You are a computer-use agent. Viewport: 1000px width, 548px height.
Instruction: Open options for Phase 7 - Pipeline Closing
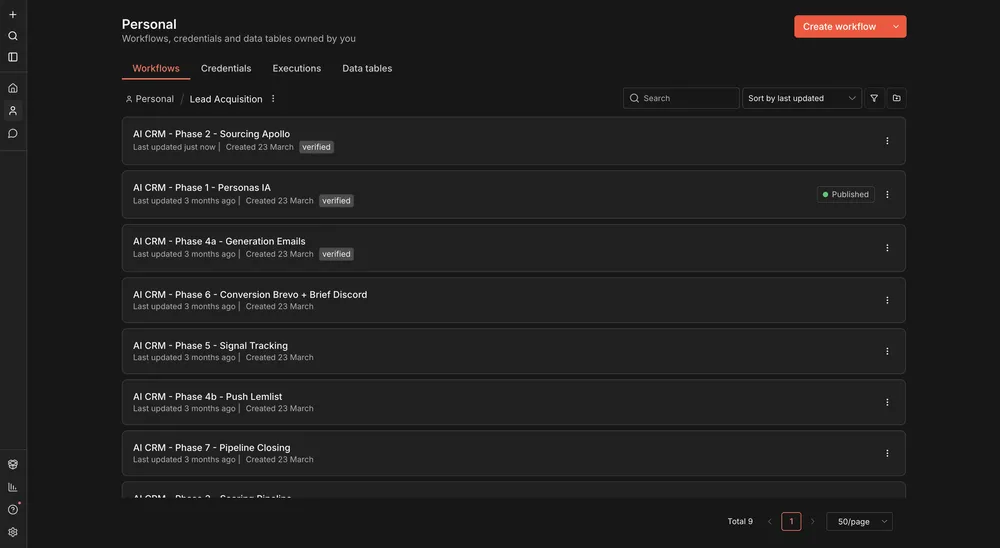(887, 454)
